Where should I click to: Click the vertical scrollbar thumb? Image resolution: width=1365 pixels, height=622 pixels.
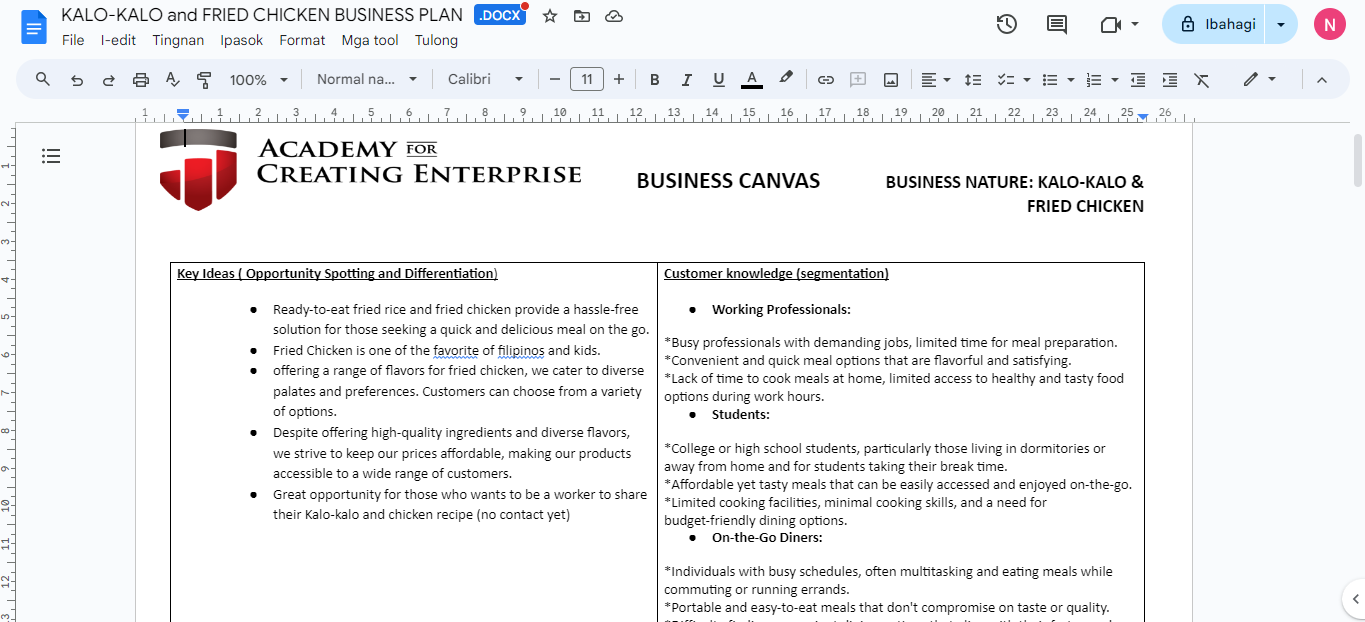click(x=1357, y=160)
